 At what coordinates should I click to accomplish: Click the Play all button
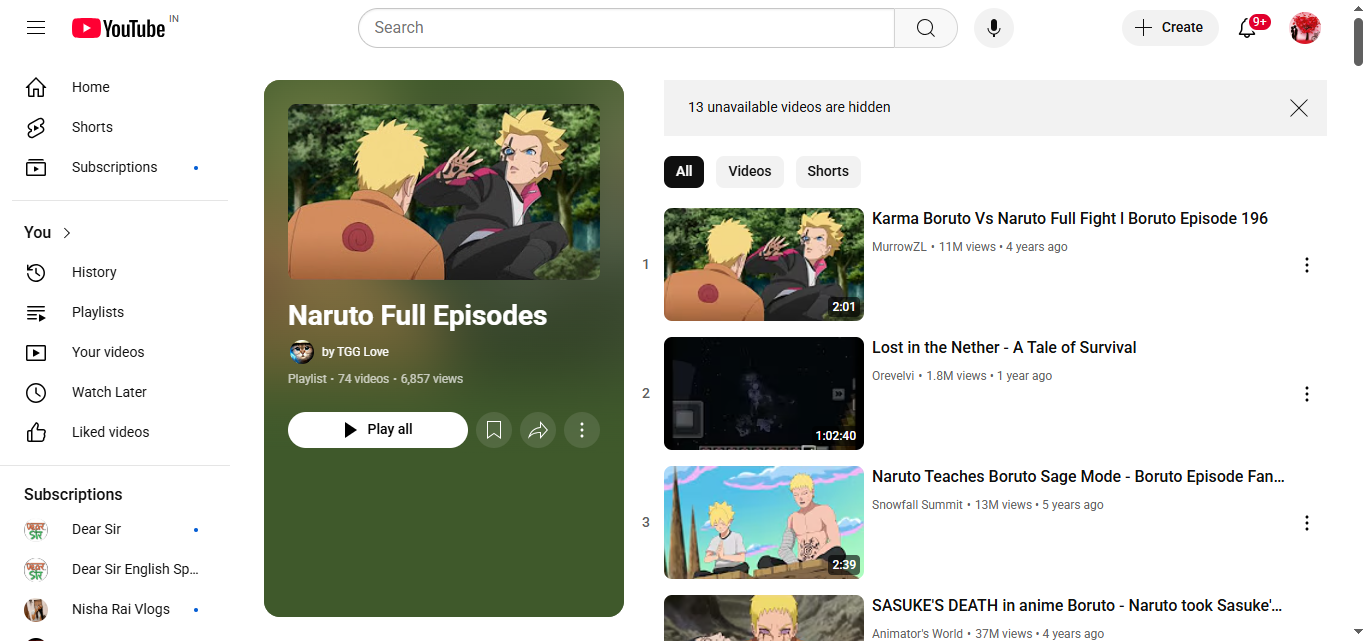point(378,430)
